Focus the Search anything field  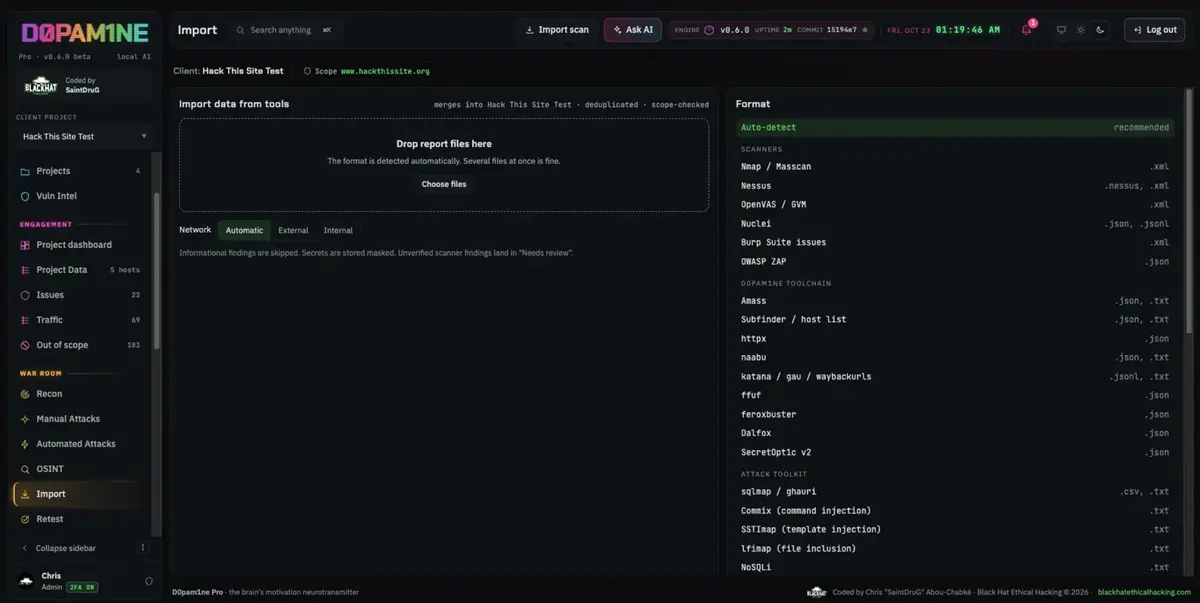(284, 30)
